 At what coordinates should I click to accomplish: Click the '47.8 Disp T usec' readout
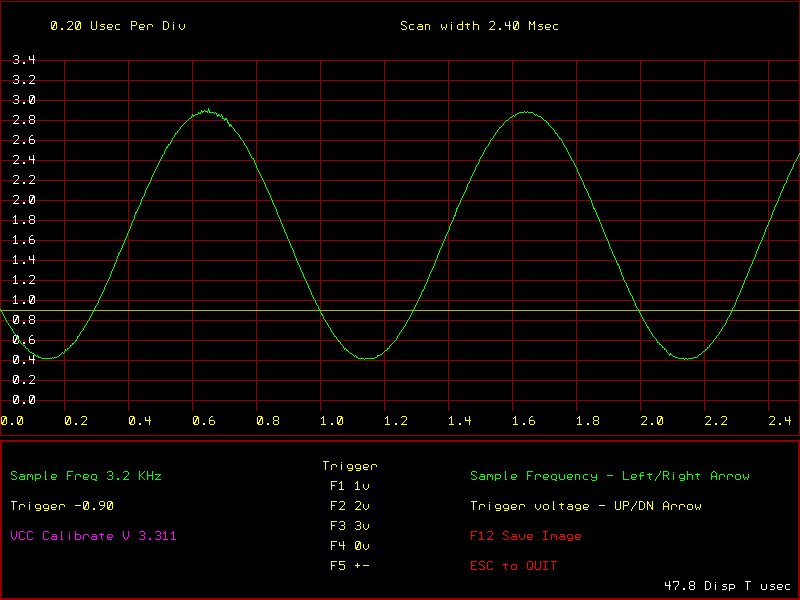[727, 586]
